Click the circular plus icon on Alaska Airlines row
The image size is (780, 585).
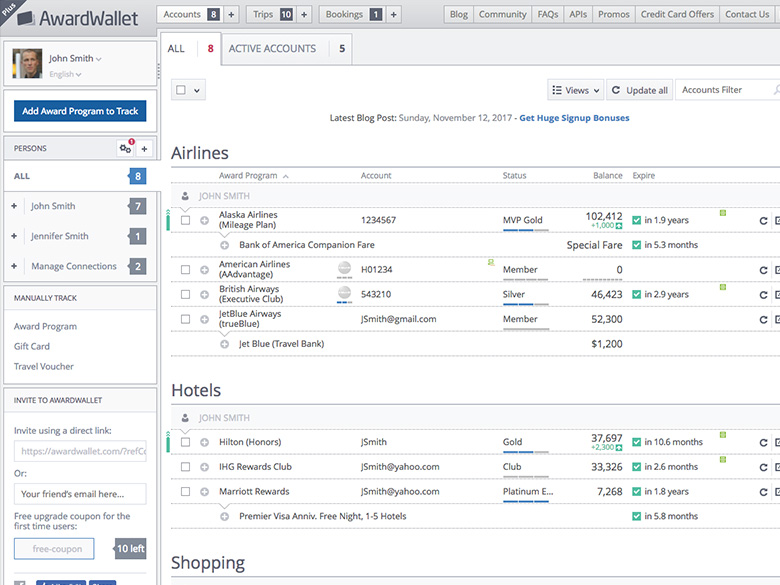pos(204,220)
